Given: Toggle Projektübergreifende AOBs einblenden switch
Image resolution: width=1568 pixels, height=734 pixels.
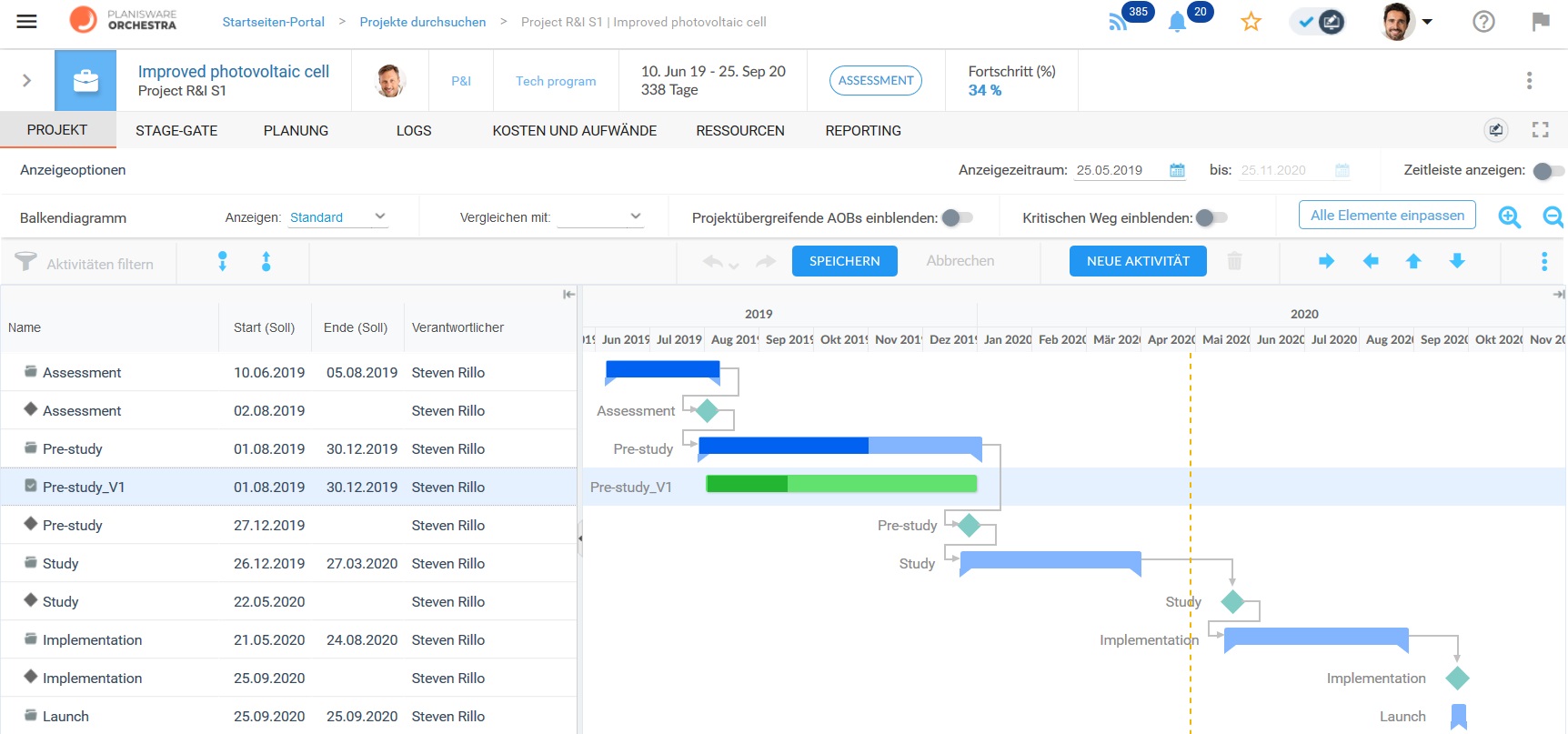Looking at the screenshot, I should coord(957,217).
